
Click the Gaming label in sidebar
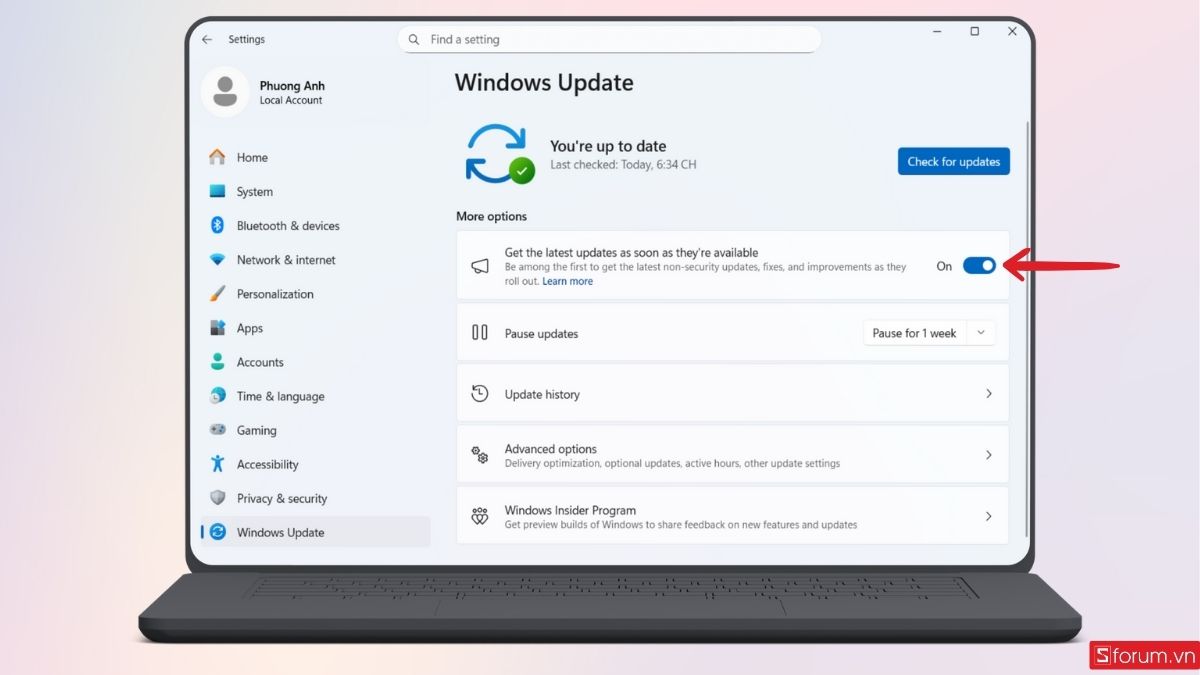click(257, 430)
